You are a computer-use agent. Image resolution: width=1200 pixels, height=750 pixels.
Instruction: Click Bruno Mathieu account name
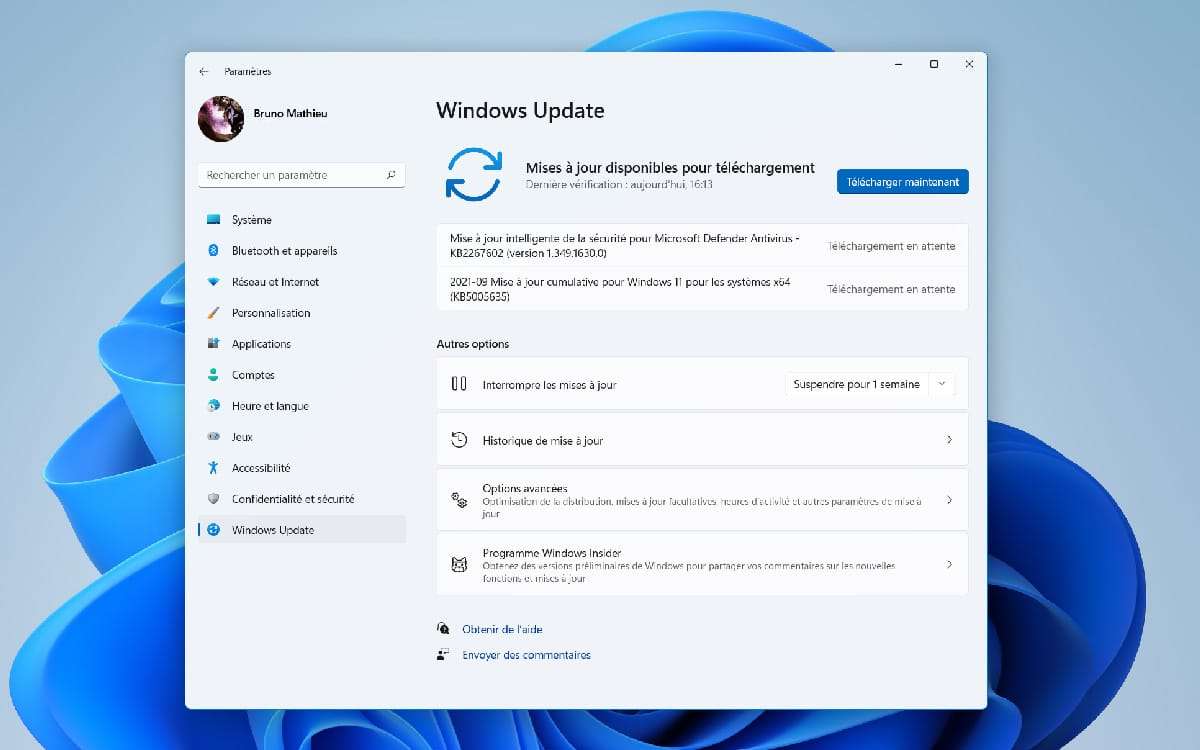290,114
